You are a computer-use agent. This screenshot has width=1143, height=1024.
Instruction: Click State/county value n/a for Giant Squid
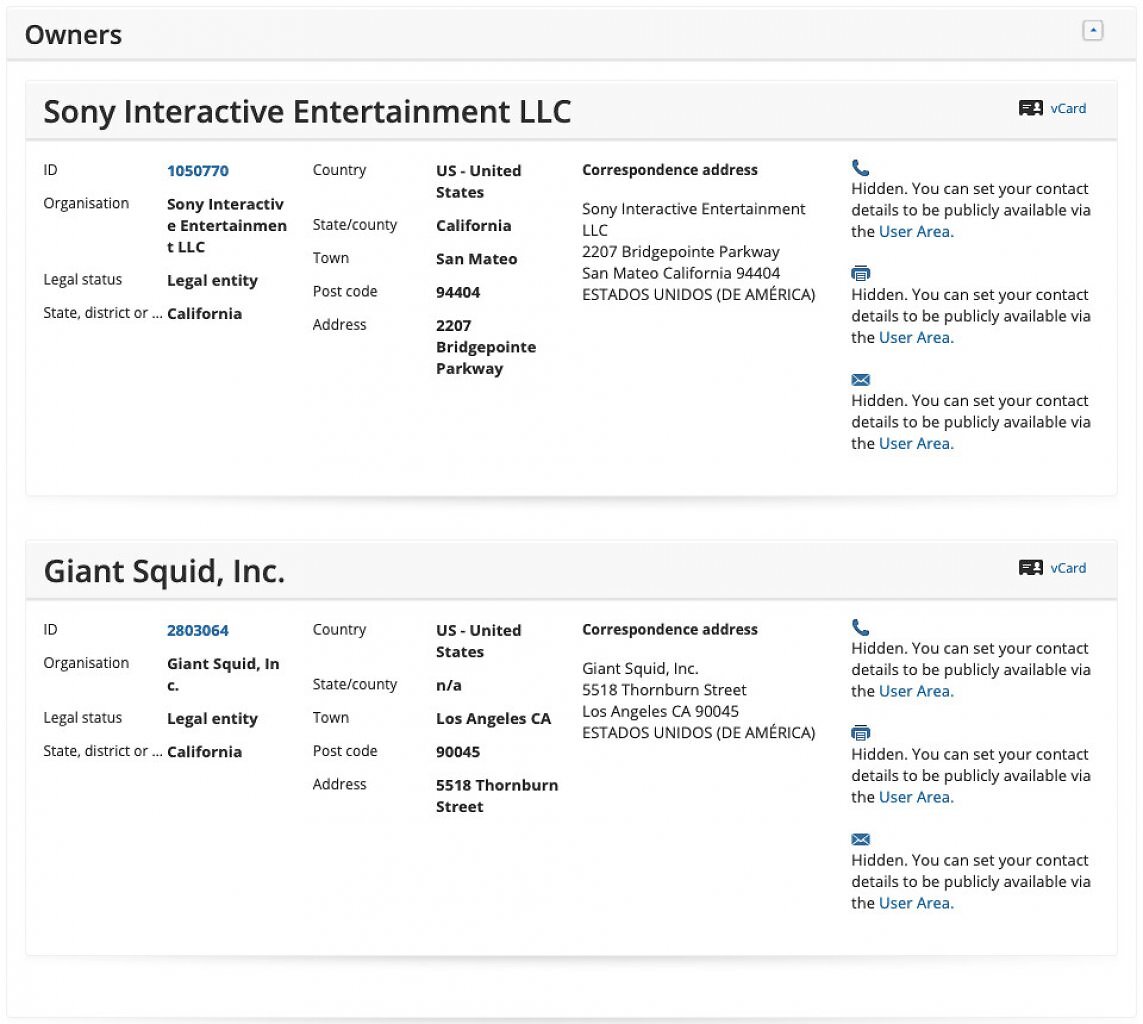pos(448,685)
